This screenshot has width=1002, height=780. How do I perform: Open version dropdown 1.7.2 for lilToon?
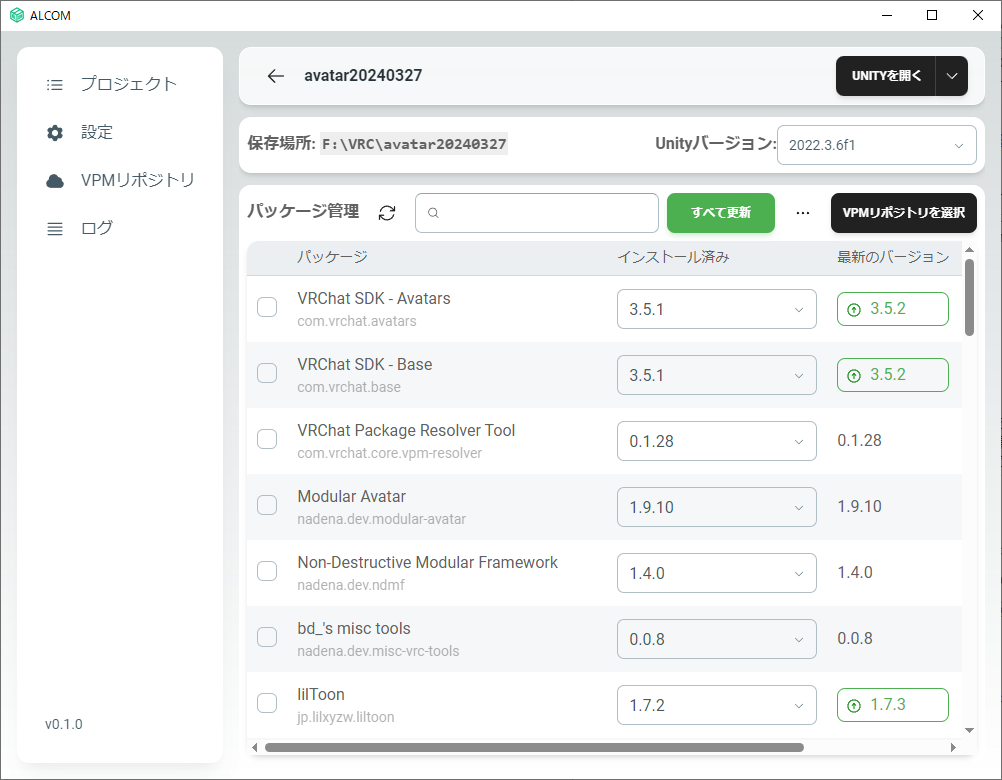716,705
